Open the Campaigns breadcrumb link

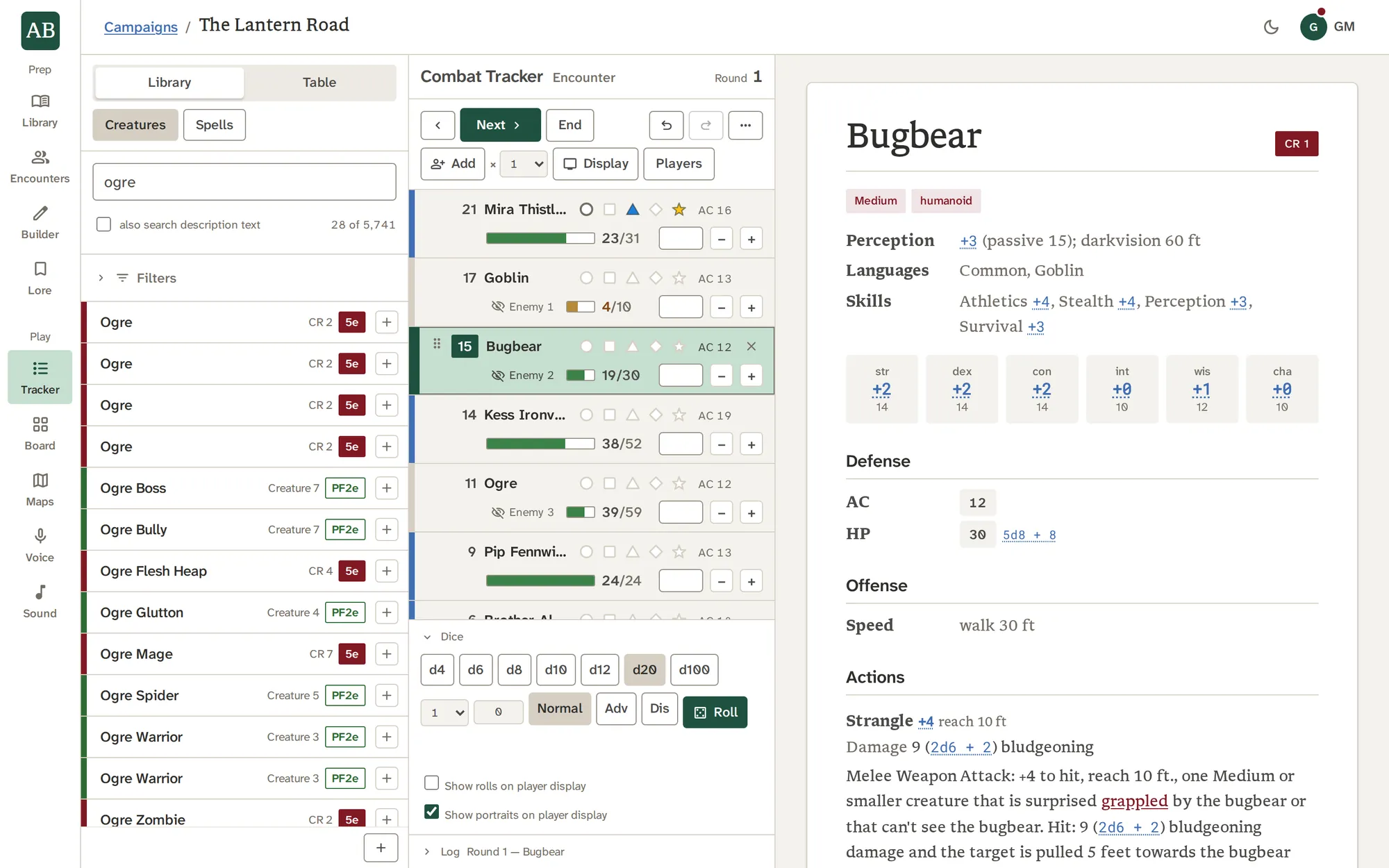pyautogui.click(x=141, y=27)
